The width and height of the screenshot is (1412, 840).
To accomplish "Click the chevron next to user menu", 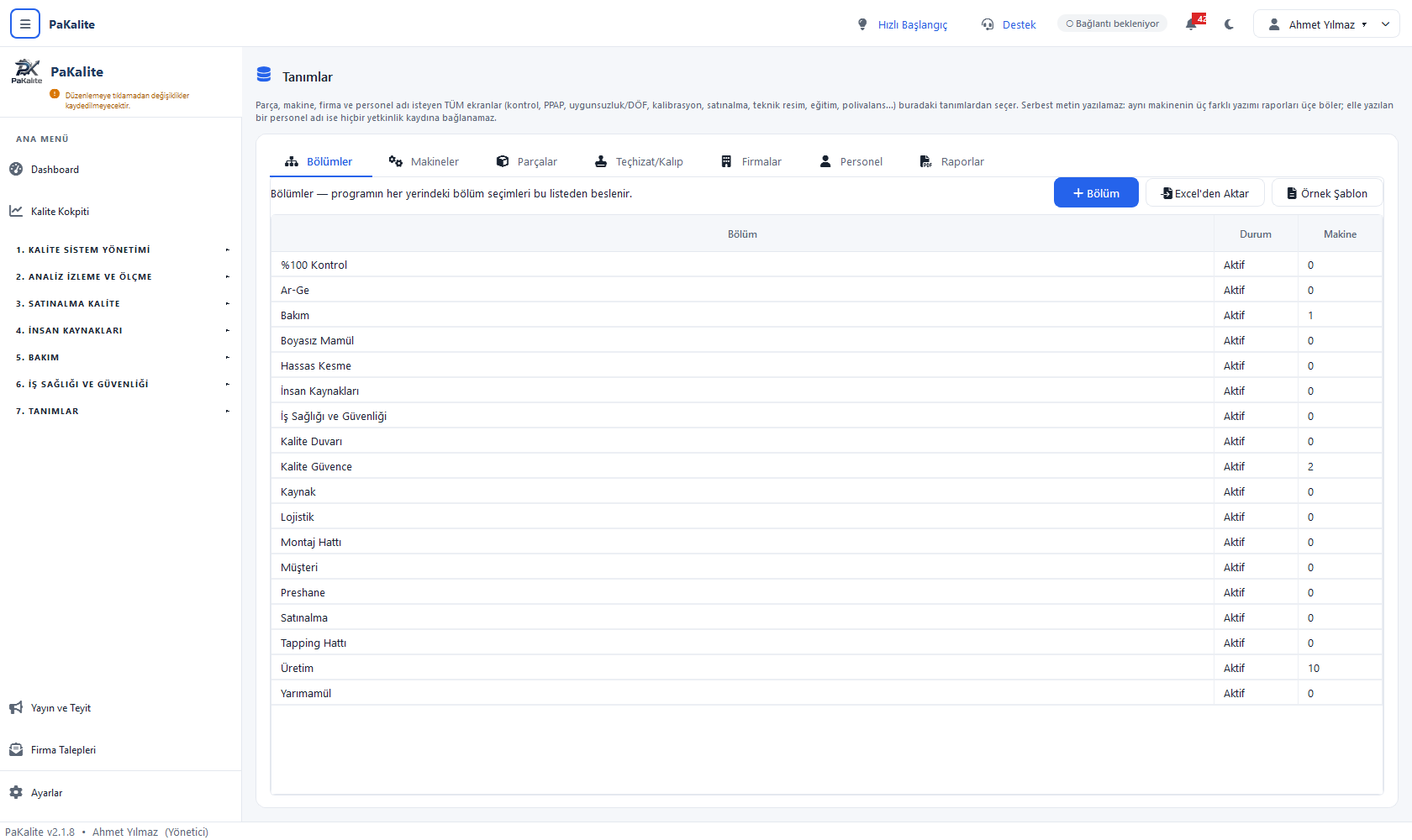I will (x=1386, y=24).
